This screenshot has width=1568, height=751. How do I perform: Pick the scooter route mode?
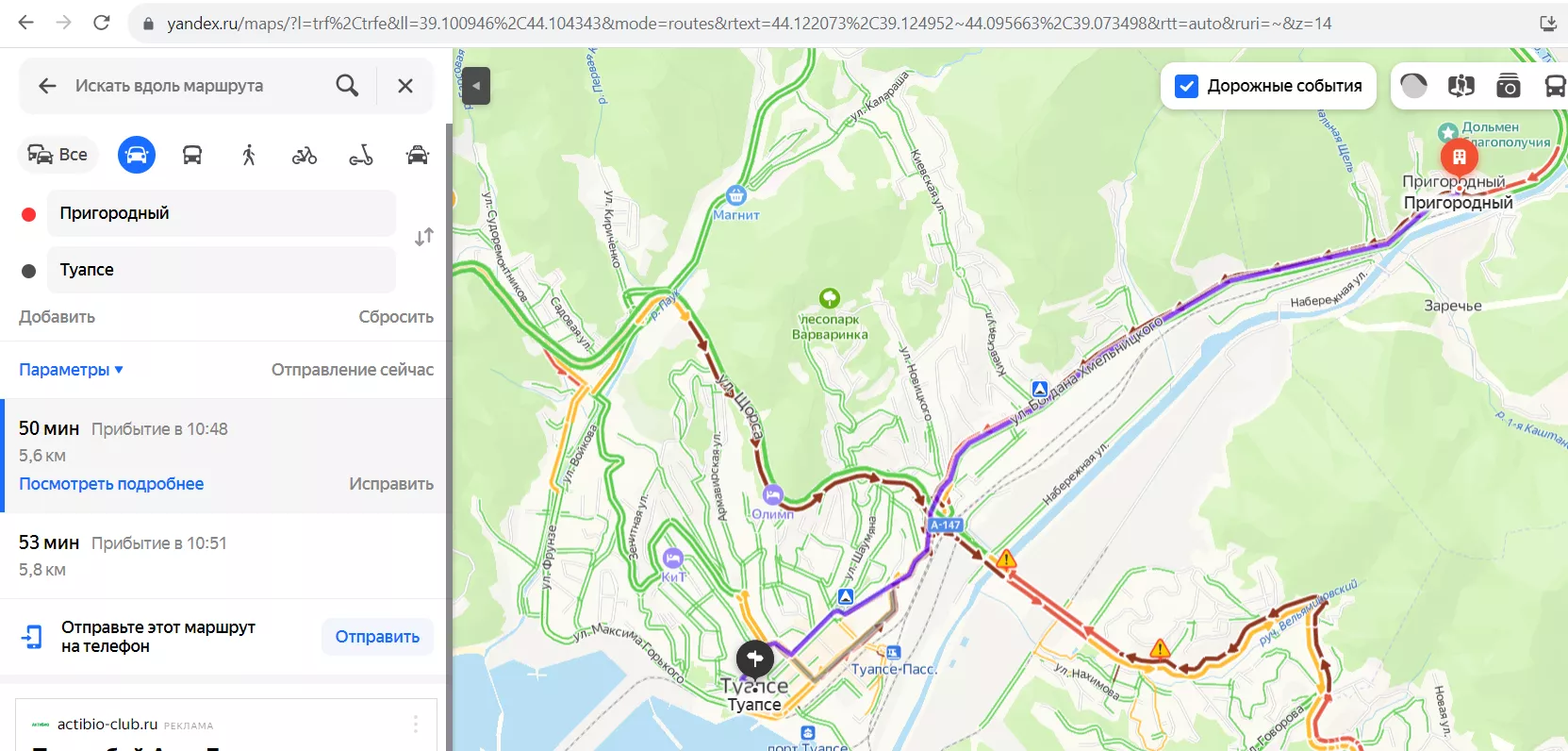coord(361,155)
